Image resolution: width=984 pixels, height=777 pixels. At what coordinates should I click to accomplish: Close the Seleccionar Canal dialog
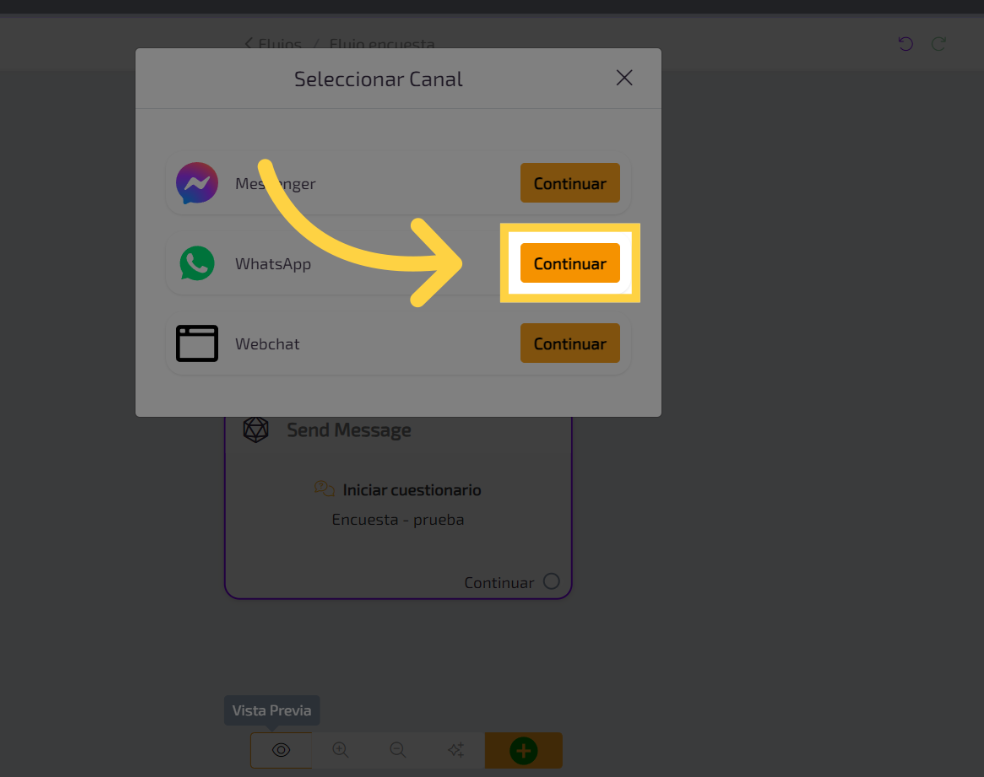624,78
